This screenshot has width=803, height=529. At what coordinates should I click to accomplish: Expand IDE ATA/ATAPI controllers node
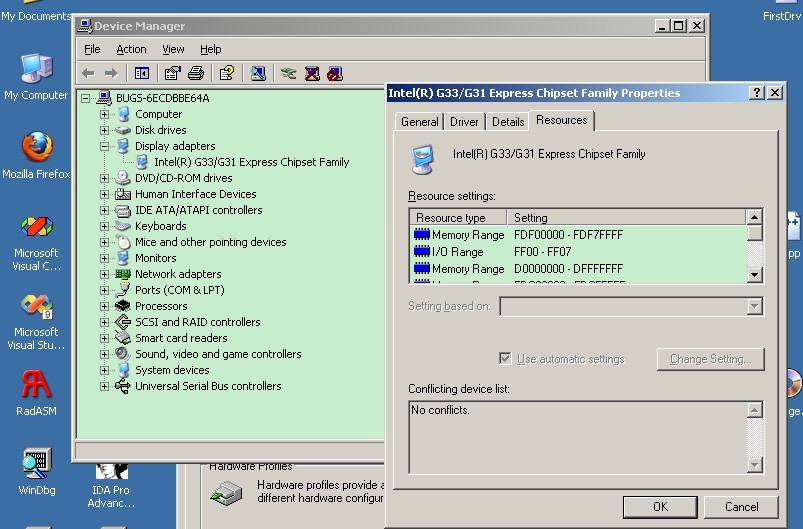point(104,210)
